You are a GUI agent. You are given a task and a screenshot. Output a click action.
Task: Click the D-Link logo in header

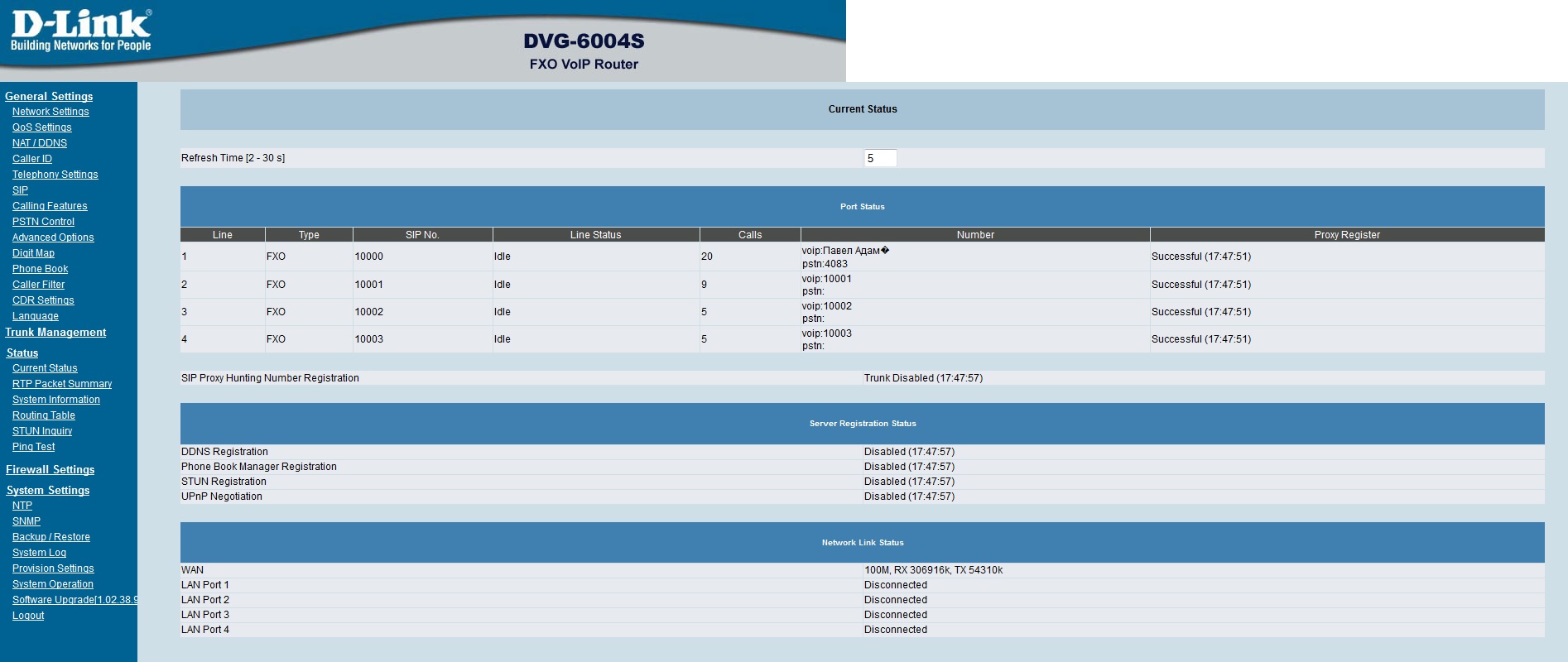click(81, 31)
